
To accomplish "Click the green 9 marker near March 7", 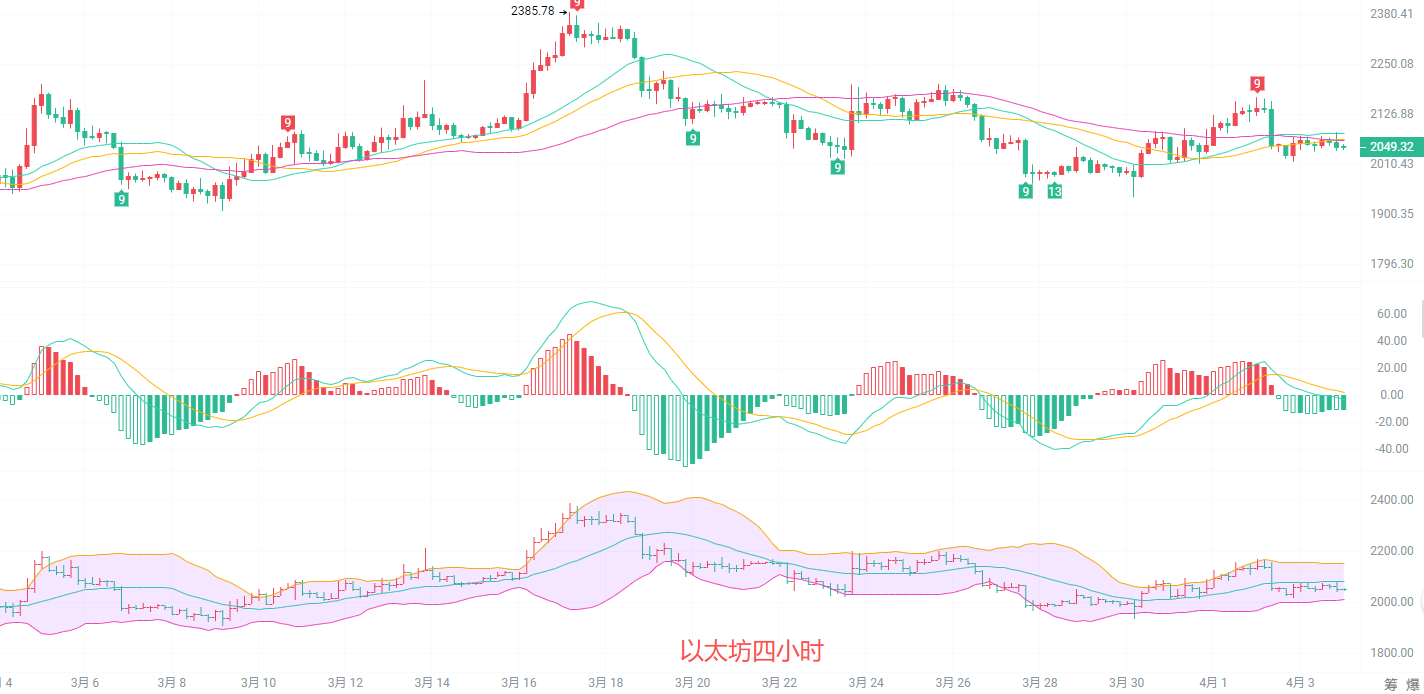I will [122, 199].
